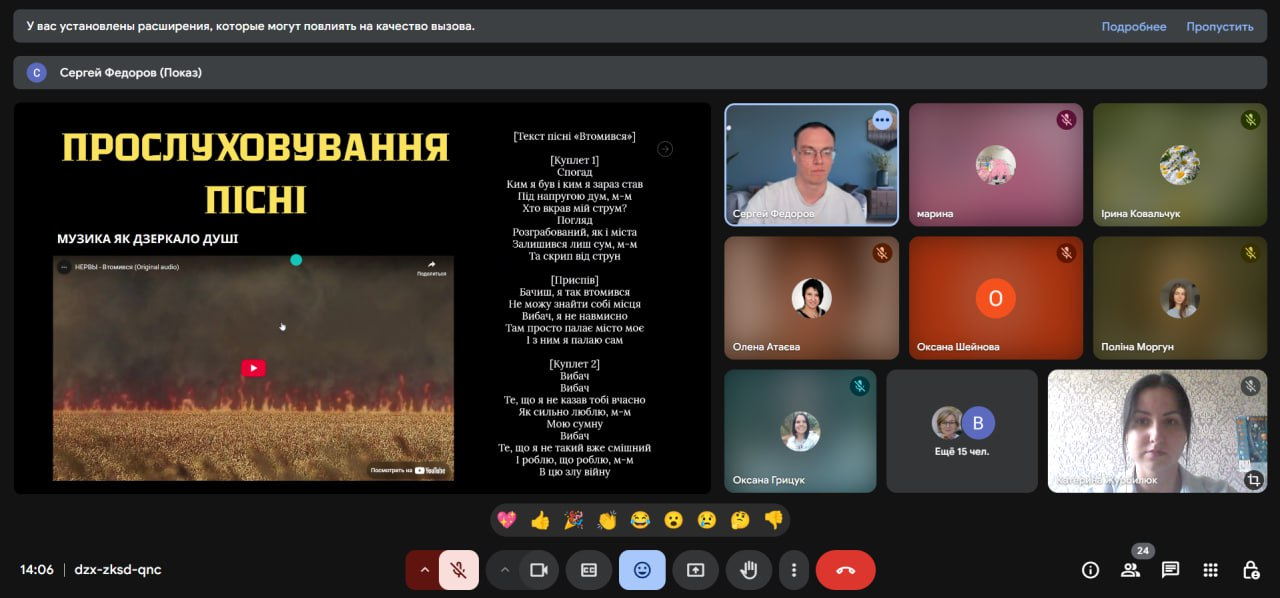Unmute the microphone
This screenshot has height=598, width=1280.
click(459, 570)
